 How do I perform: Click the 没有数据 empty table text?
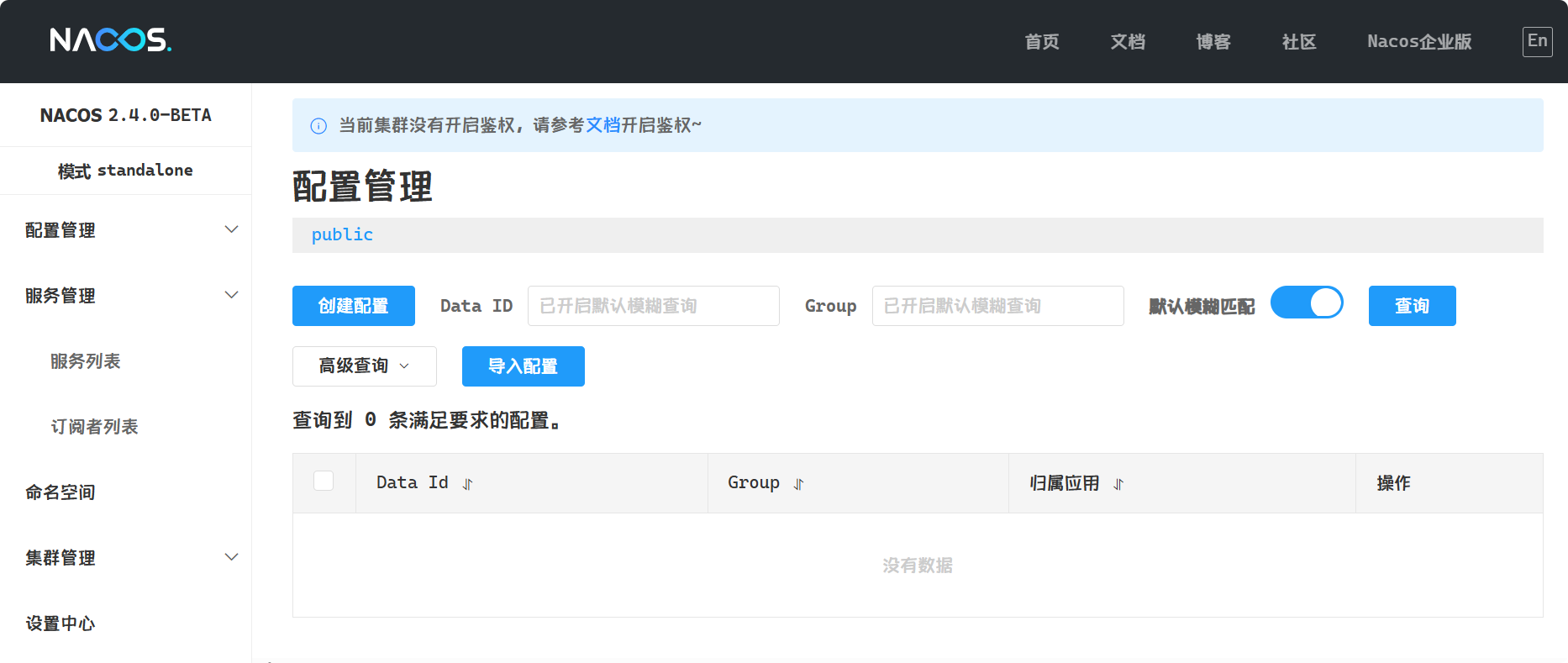tap(918, 566)
